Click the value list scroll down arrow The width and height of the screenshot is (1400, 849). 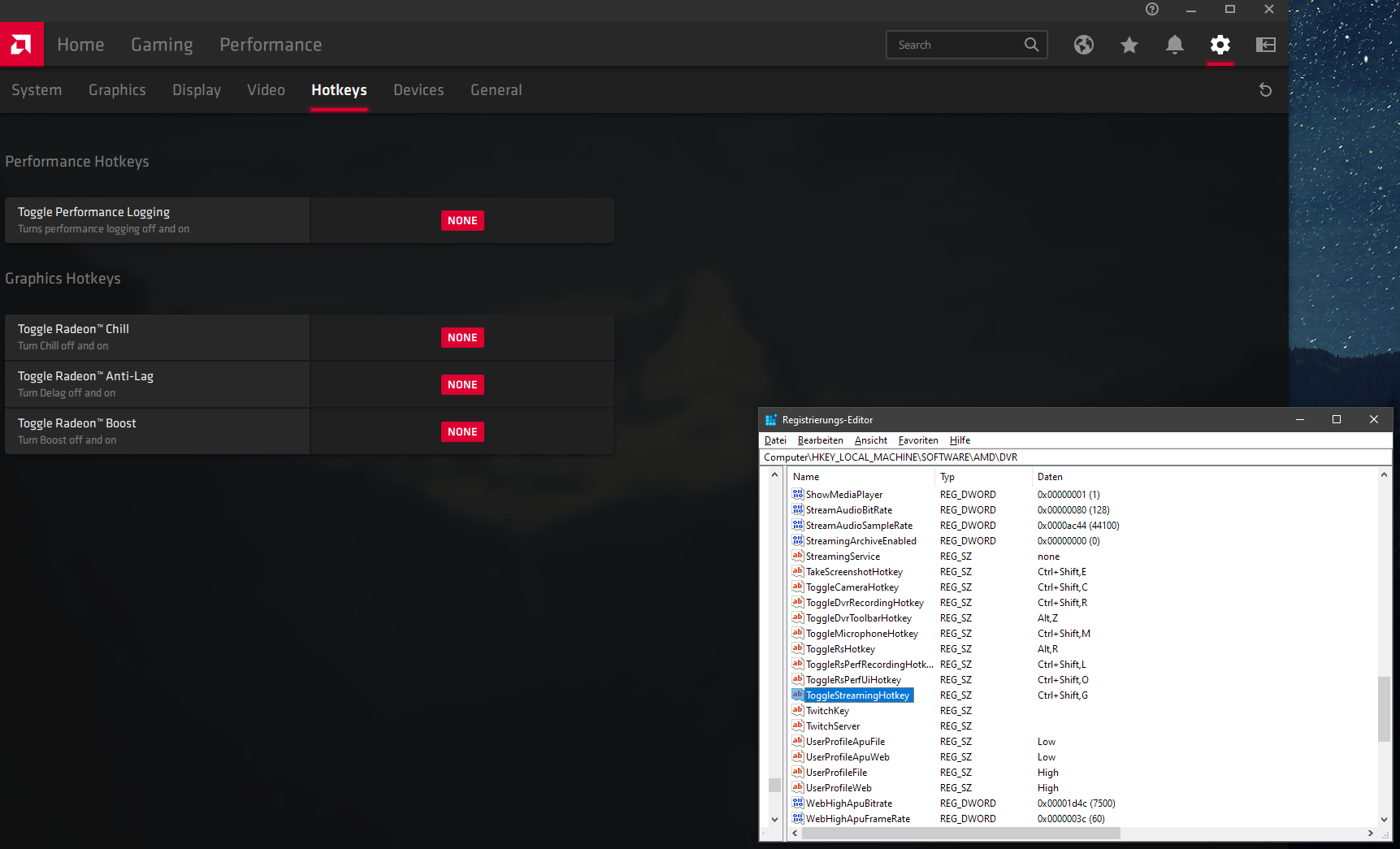[1384, 820]
